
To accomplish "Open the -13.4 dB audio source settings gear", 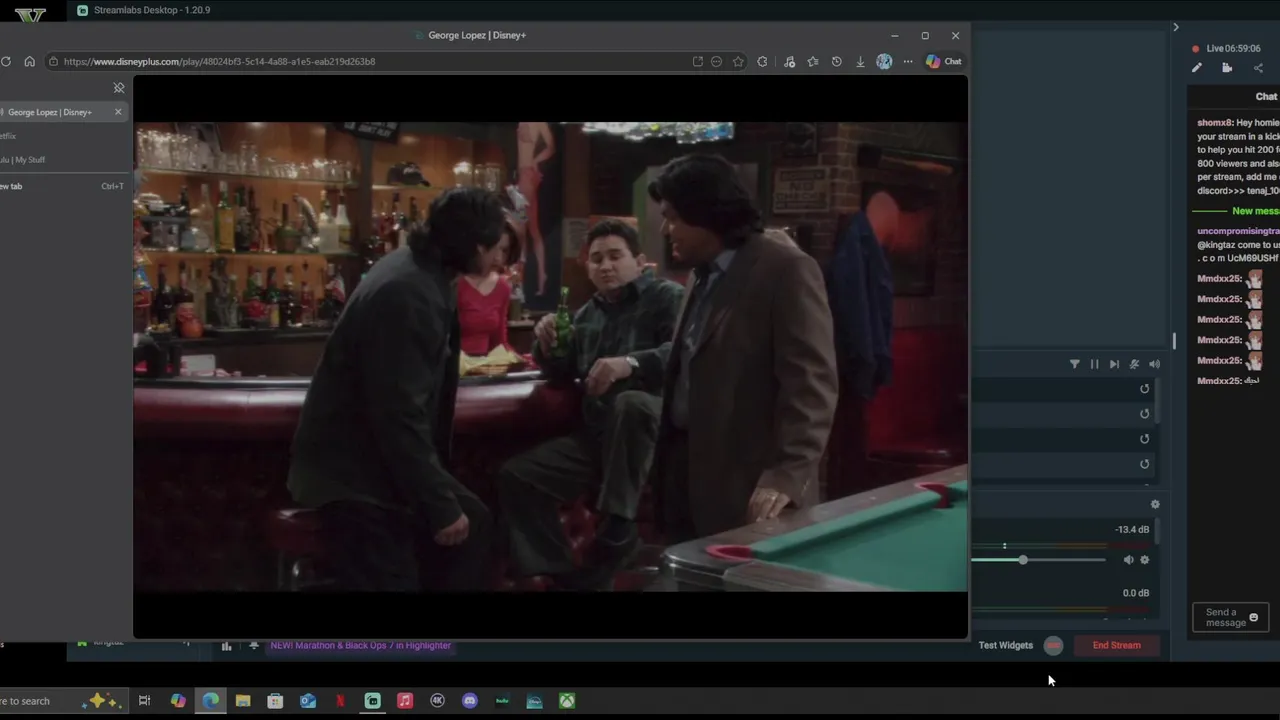I will click(x=1145, y=560).
